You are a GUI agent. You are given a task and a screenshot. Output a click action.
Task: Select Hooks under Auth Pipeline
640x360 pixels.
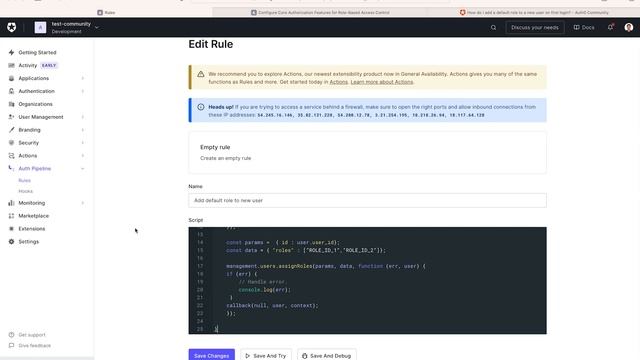pyautogui.click(x=25, y=191)
